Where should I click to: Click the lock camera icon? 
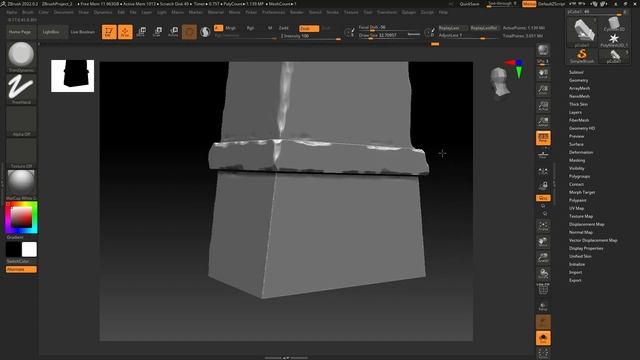(543, 186)
